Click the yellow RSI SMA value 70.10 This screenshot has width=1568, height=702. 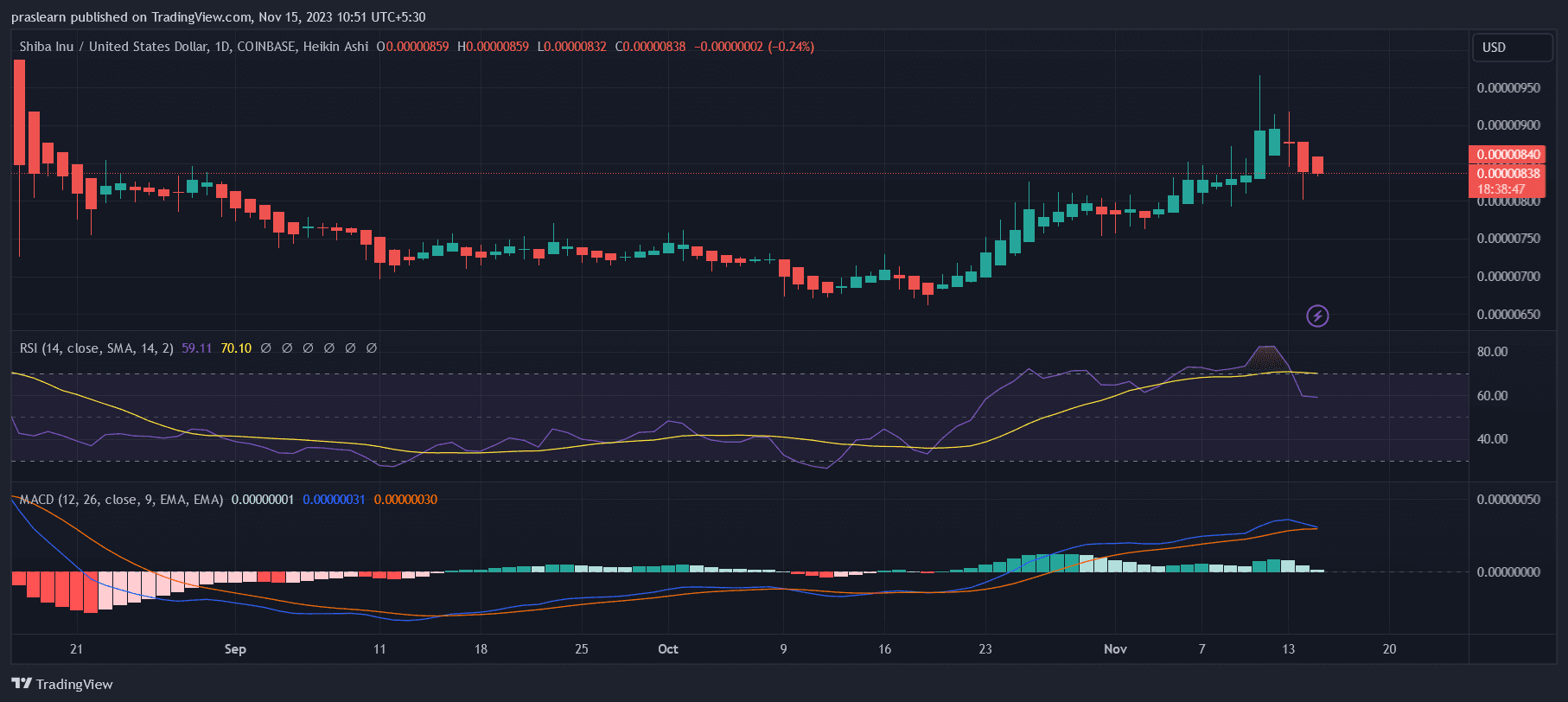[236, 348]
